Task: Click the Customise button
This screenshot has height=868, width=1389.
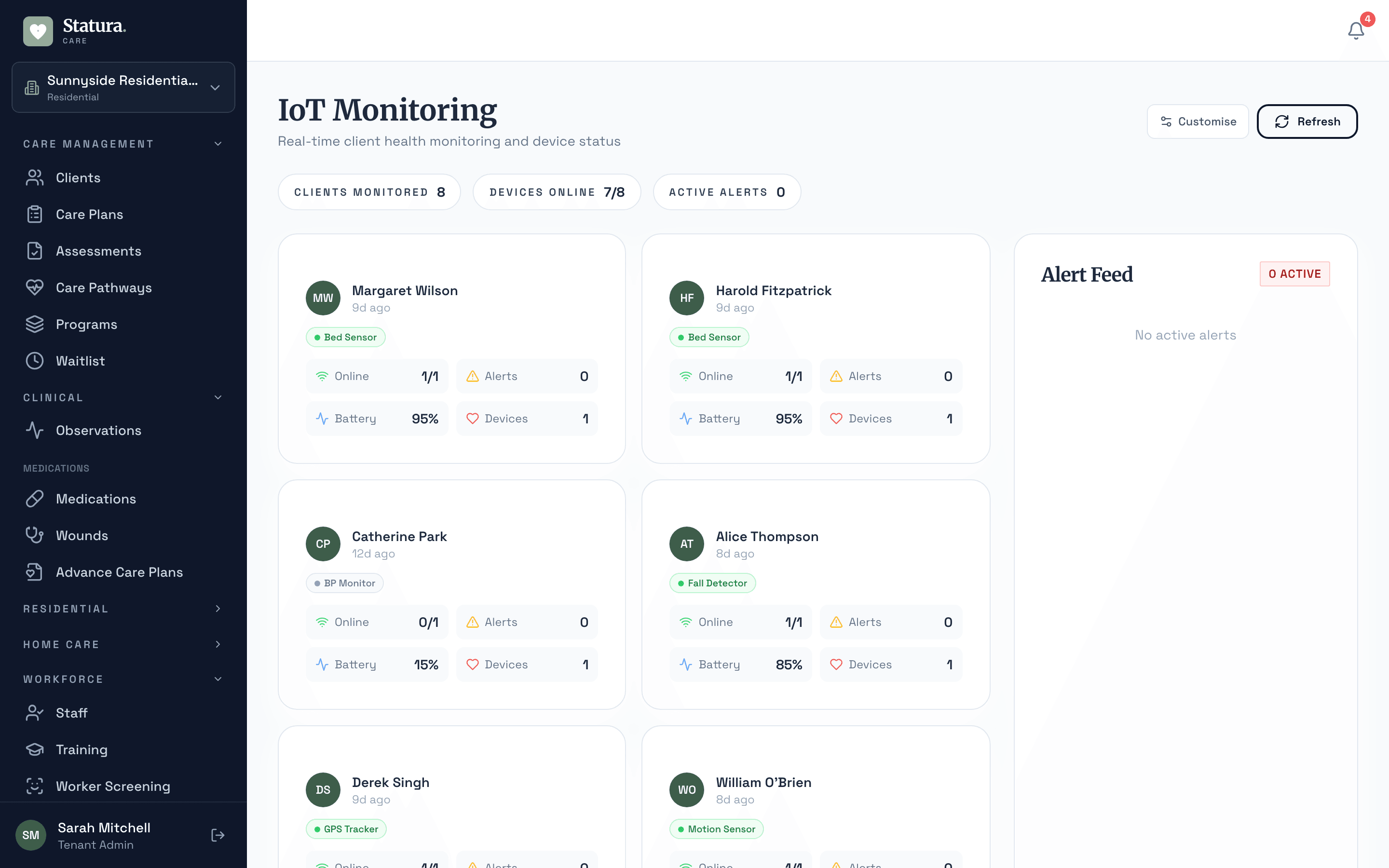Action: point(1198,122)
